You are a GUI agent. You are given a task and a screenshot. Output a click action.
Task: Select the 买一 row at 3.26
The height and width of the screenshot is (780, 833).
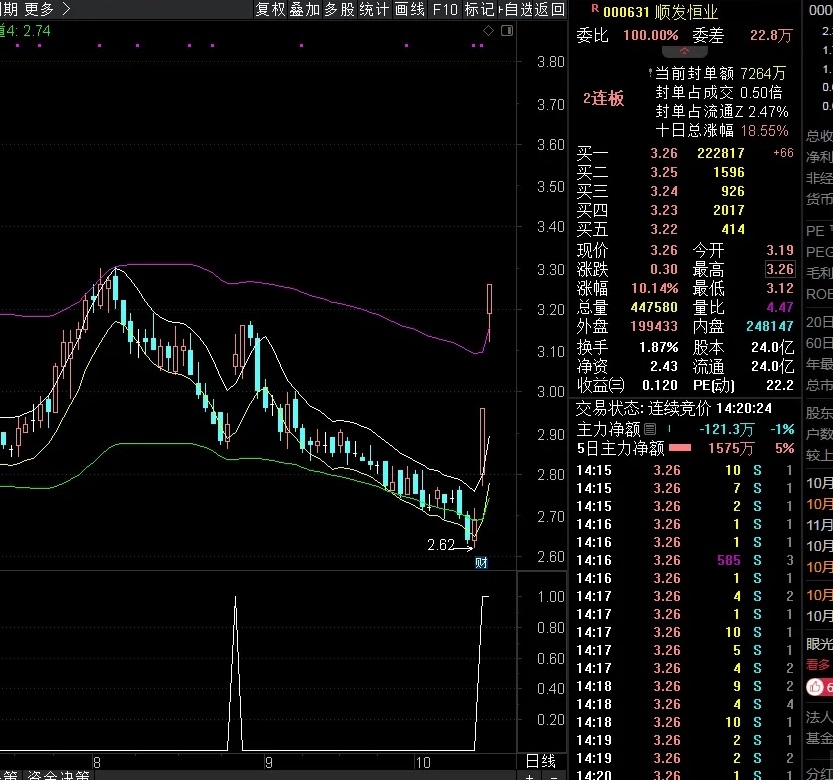684,153
